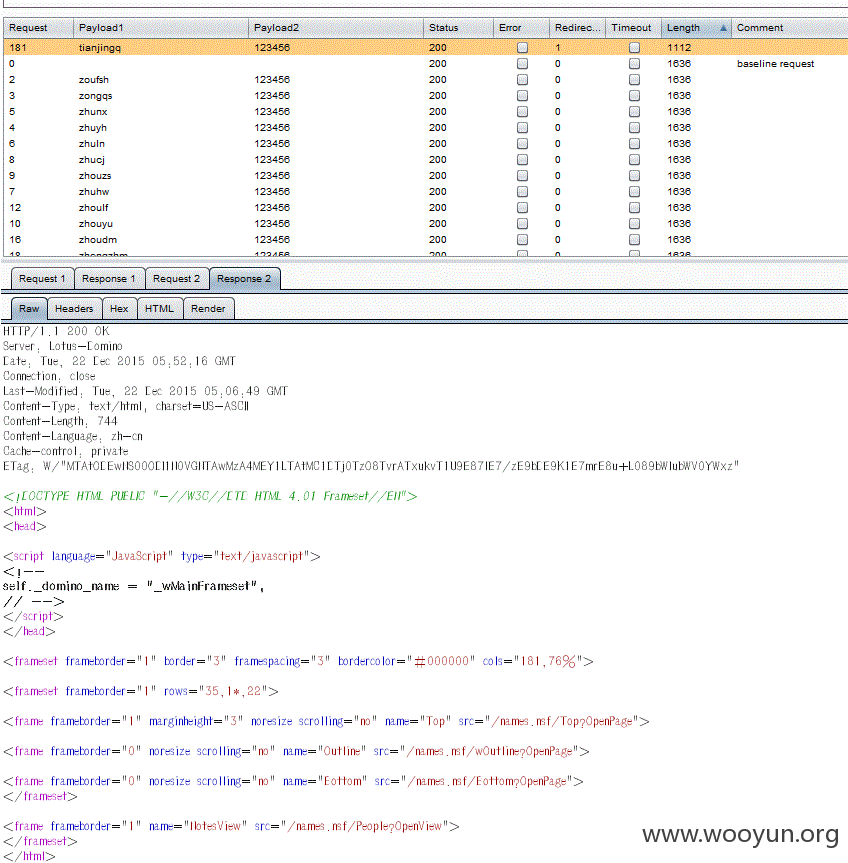Click the ETag header line
The image size is (848, 863).
click(x=371, y=466)
